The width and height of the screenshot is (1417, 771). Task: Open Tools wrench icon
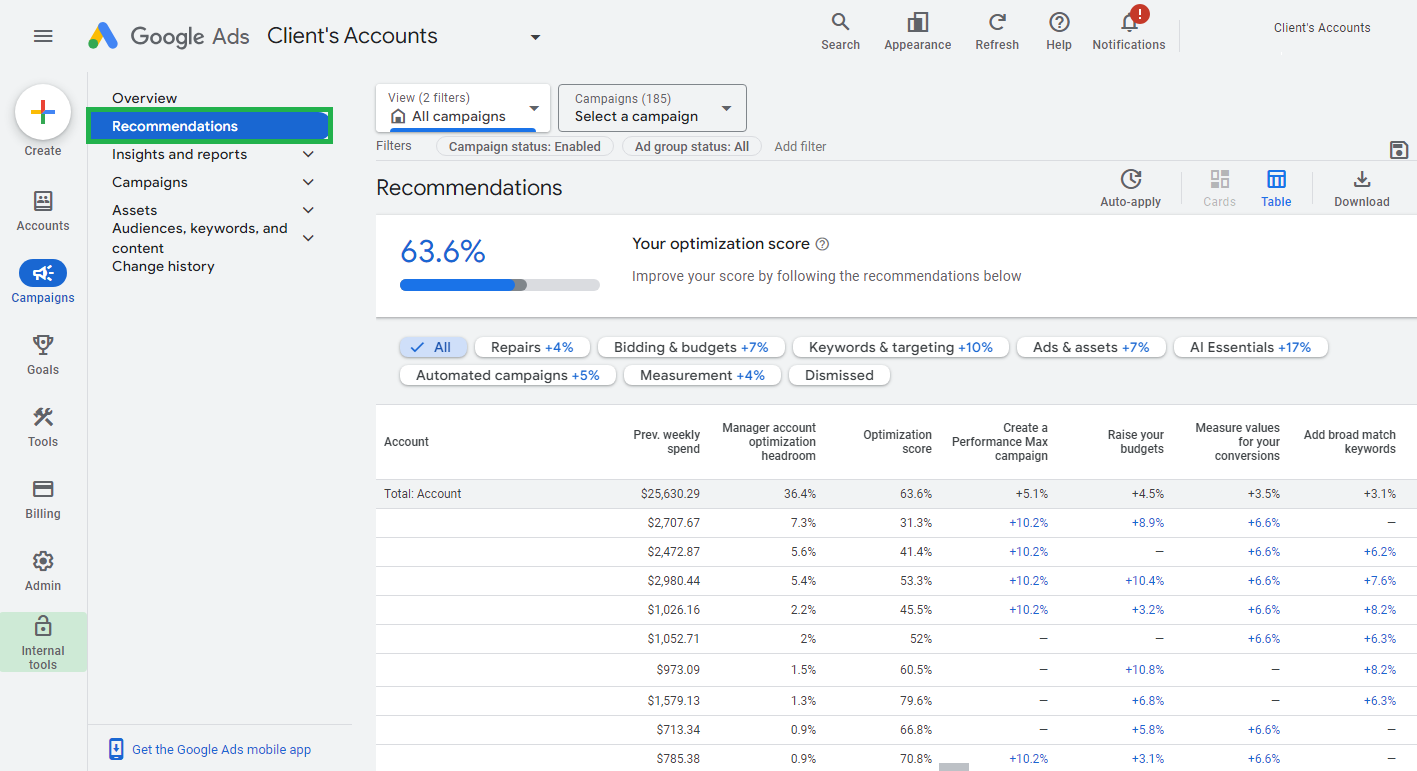click(43, 427)
